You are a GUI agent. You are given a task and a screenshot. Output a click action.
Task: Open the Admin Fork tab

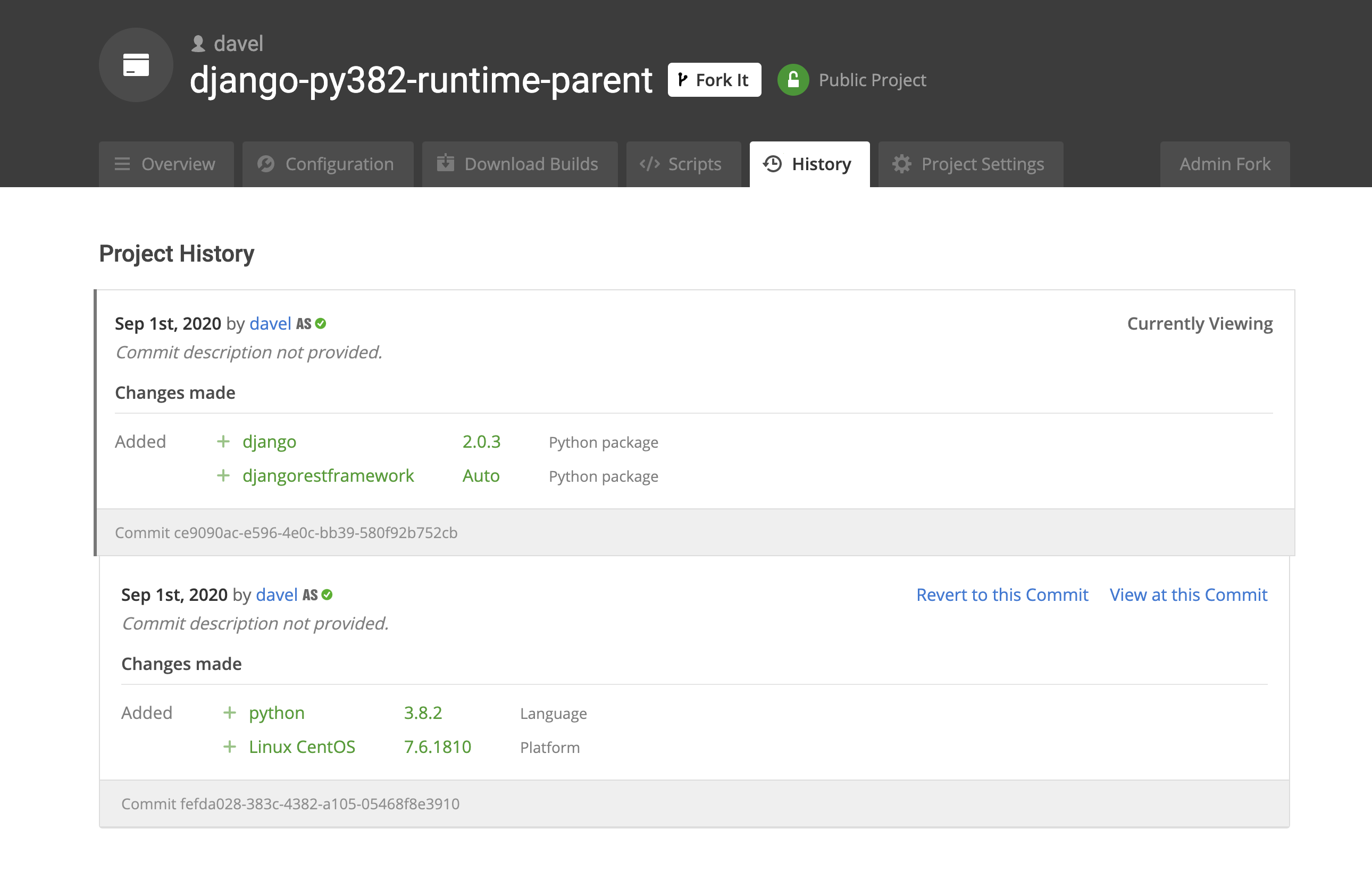pos(1225,164)
